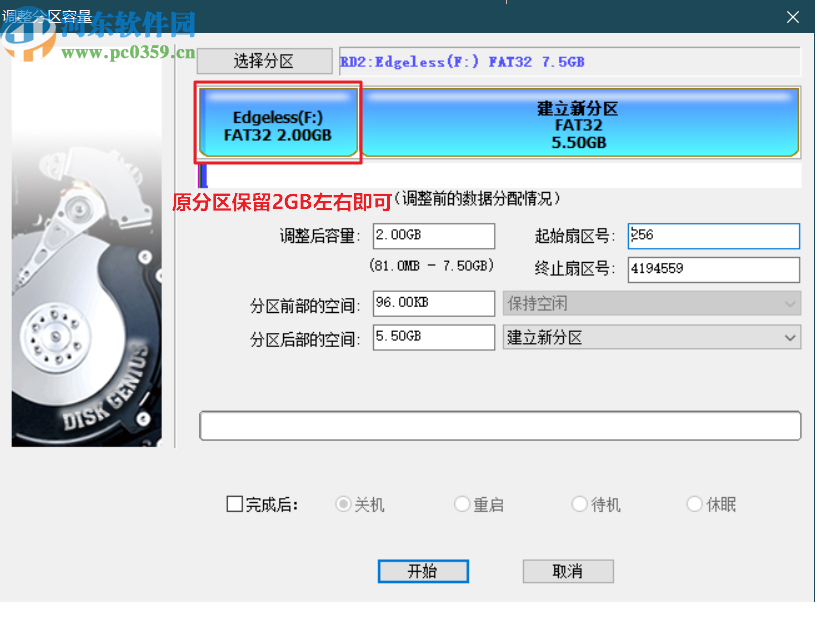Click the 开始 button

point(423,571)
